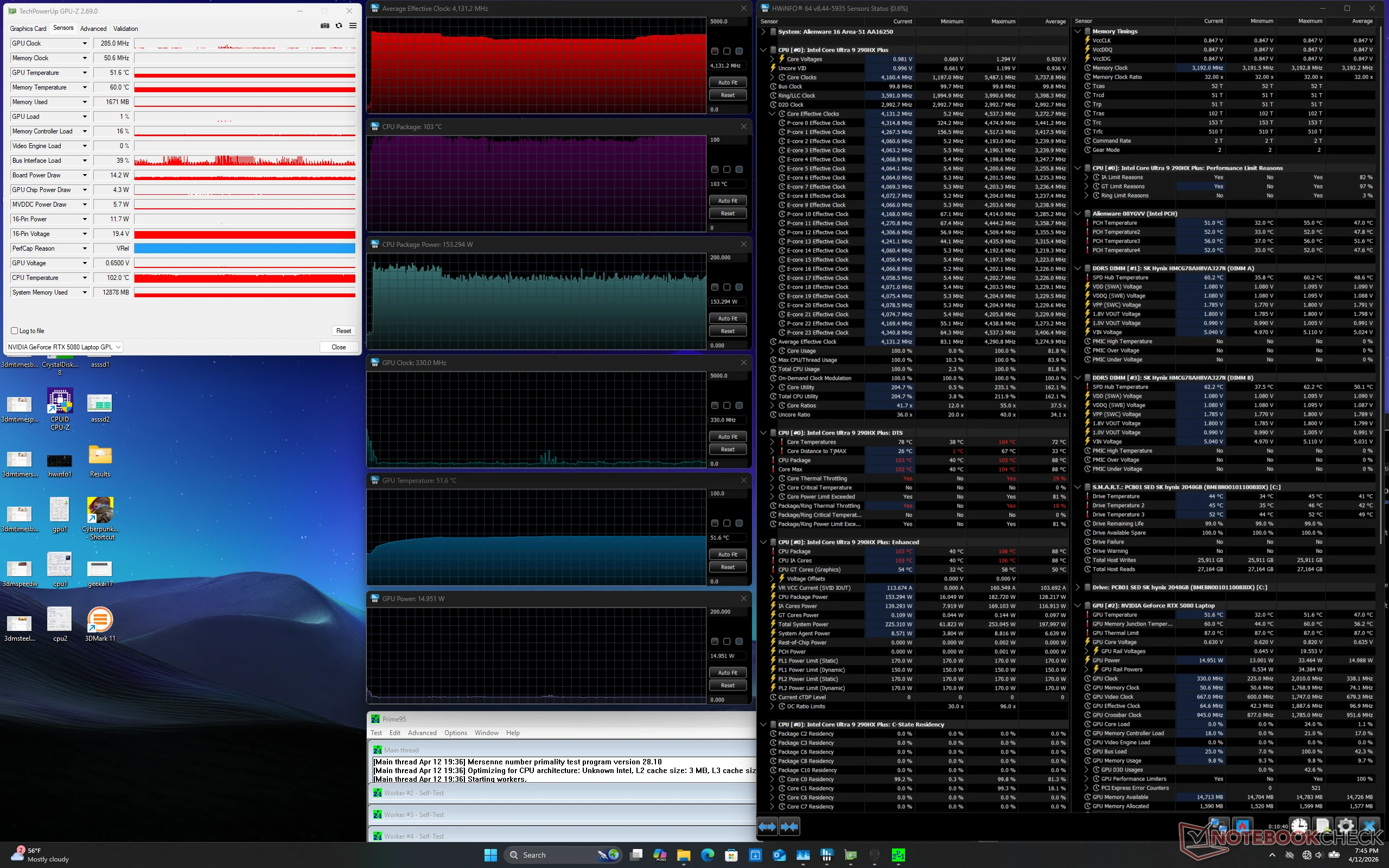Click Reset on the GPU Temperature graph

pyautogui.click(x=728, y=566)
